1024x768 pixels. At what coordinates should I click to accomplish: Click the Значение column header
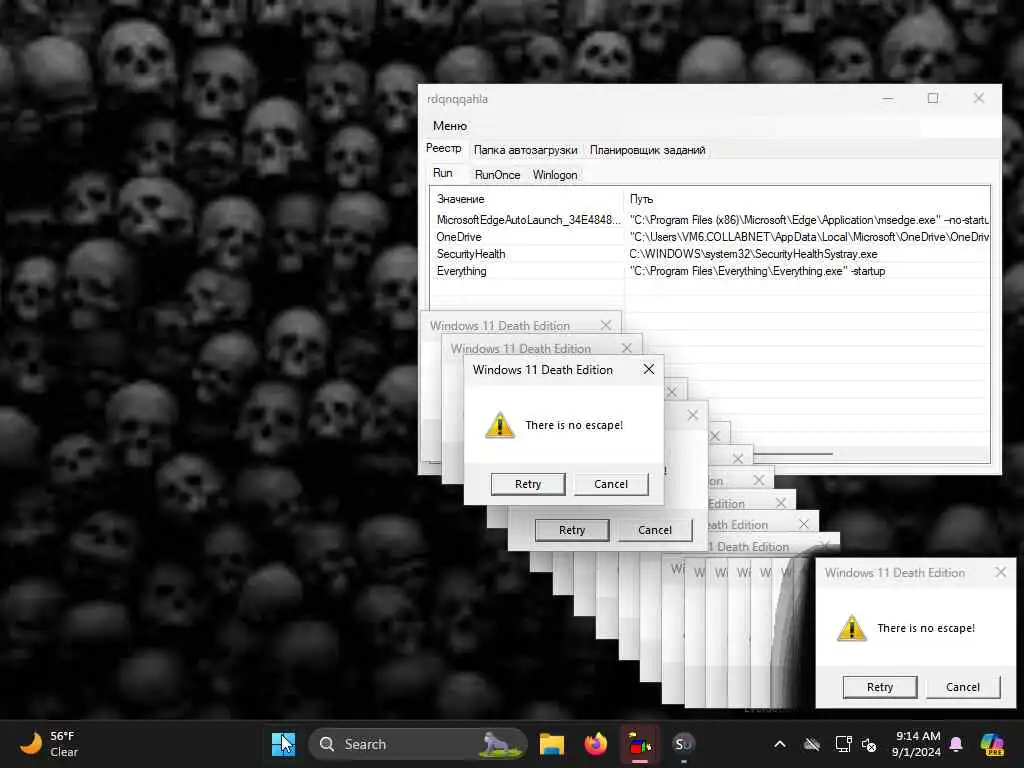point(526,199)
